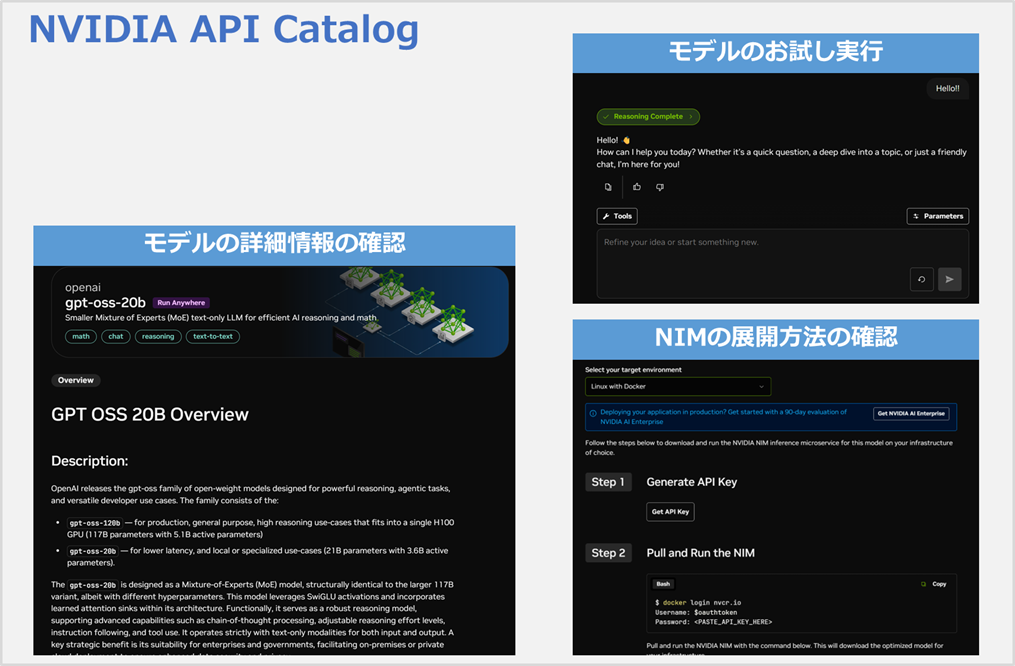Open the Tools menu with wrench icon
Screen dimensions: 1015x666
tap(617, 215)
